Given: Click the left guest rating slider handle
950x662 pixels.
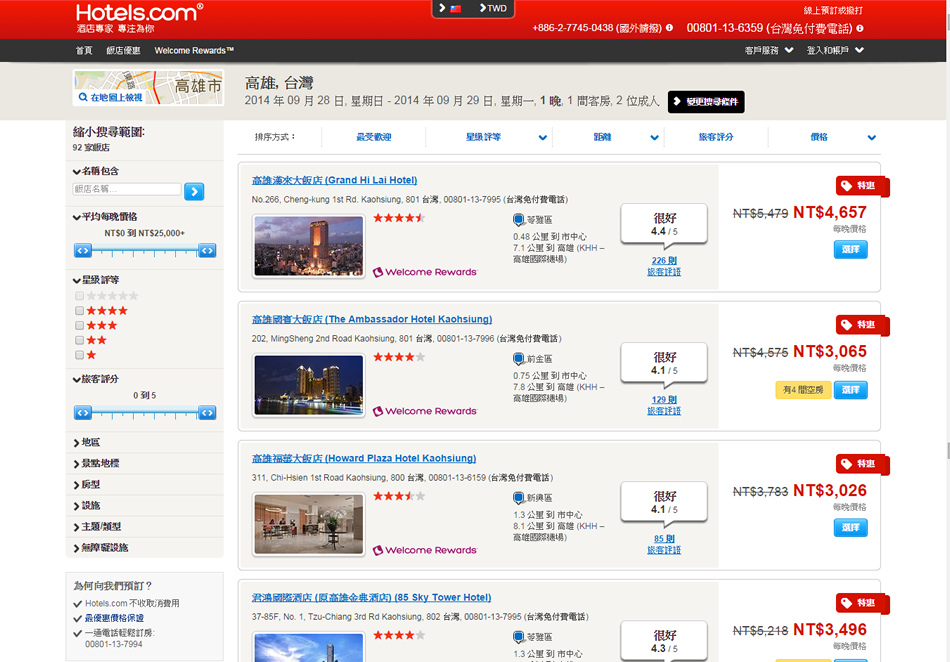Looking at the screenshot, I should [x=83, y=412].
